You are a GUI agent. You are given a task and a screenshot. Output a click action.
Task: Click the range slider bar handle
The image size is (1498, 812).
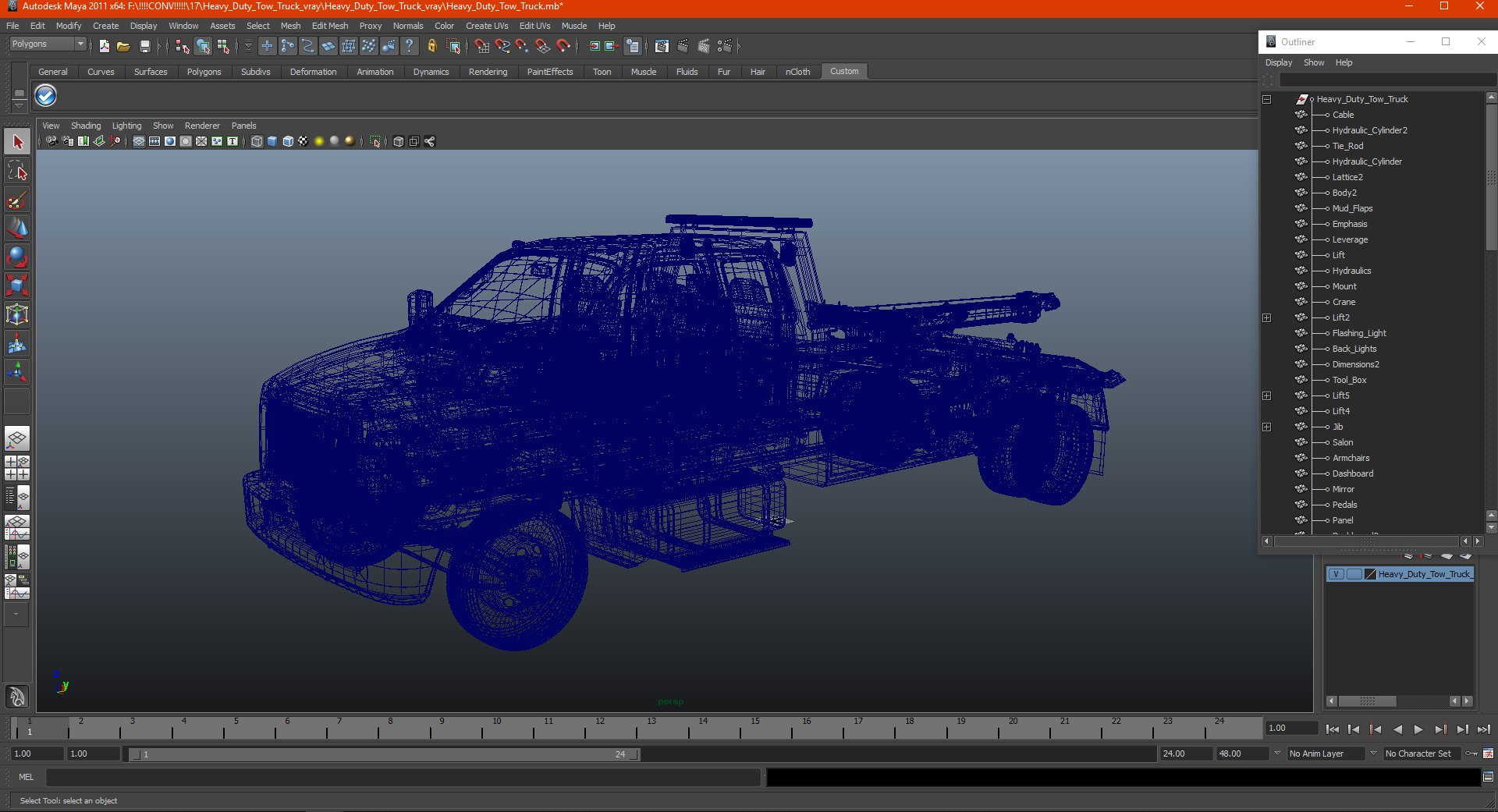[x=385, y=754]
